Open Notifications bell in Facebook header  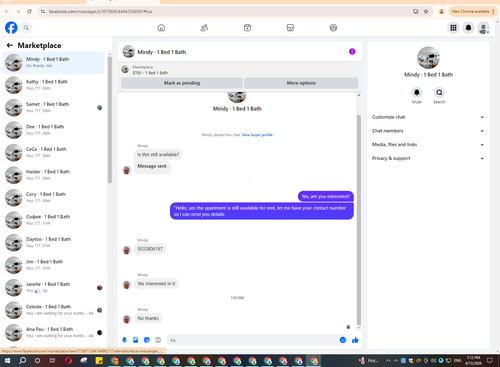pos(468,28)
